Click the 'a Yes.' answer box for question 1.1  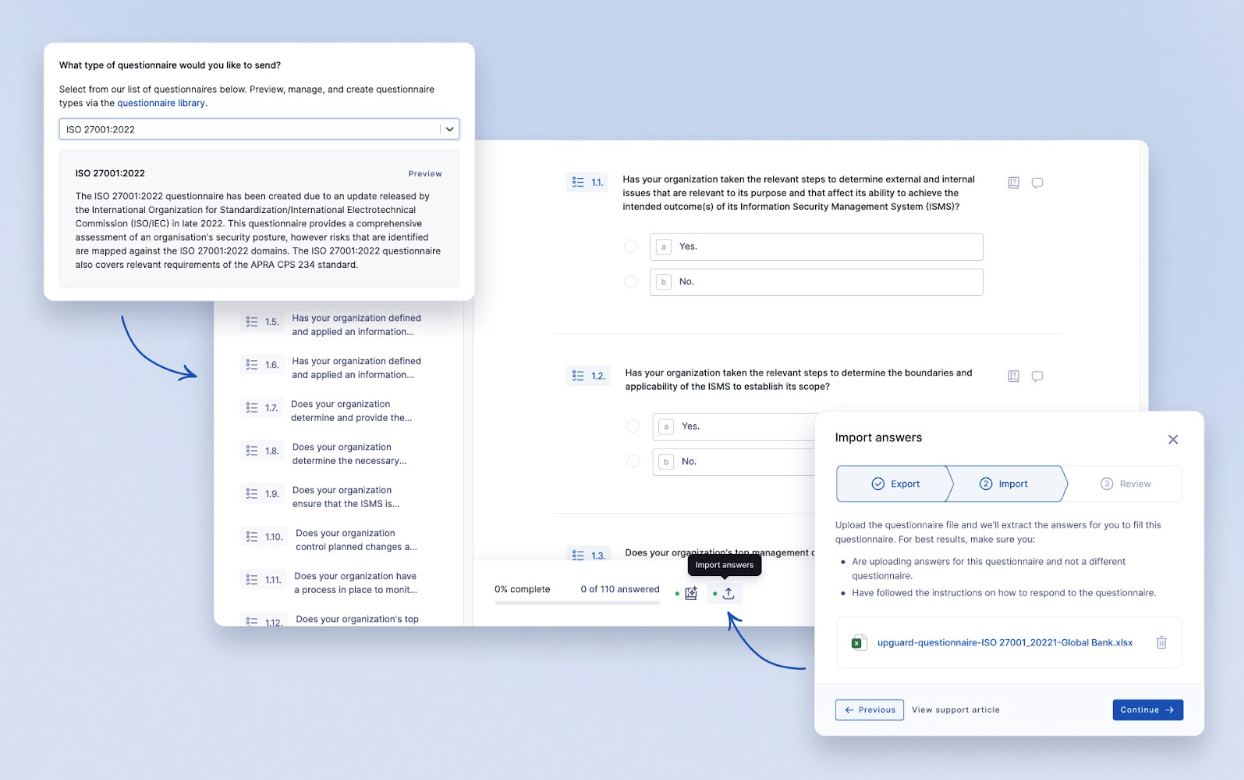(816, 247)
